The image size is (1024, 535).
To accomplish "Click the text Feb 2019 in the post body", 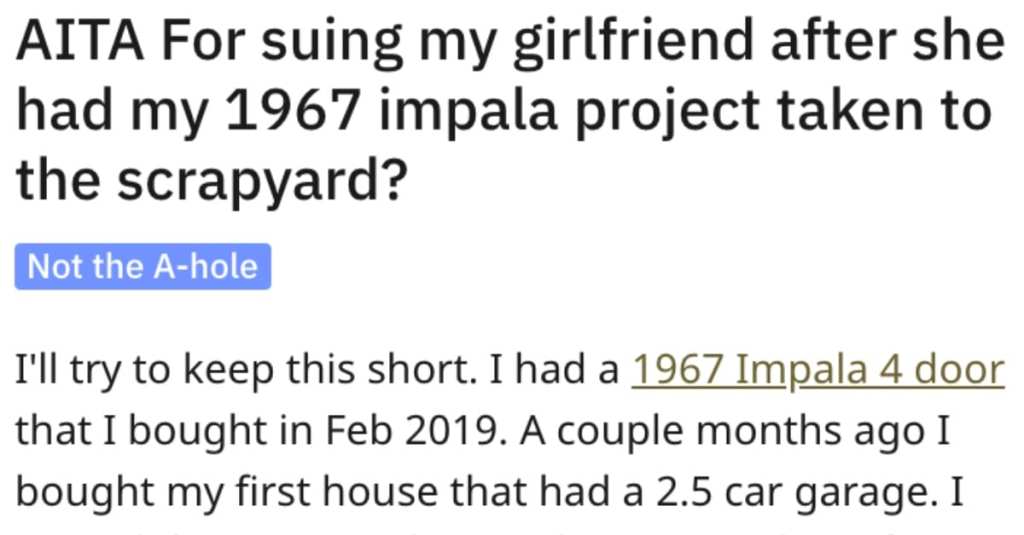I will tap(413, 432).
